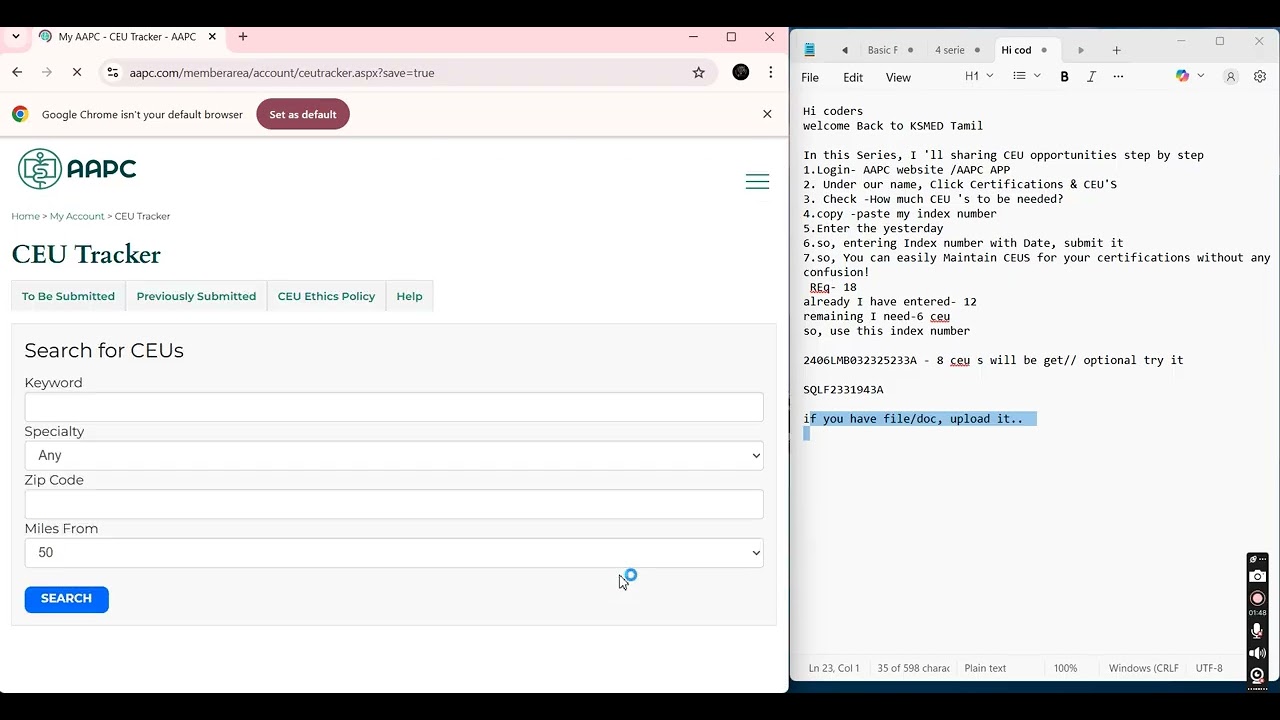Open Notepad account profile icon

[1231, 77]
